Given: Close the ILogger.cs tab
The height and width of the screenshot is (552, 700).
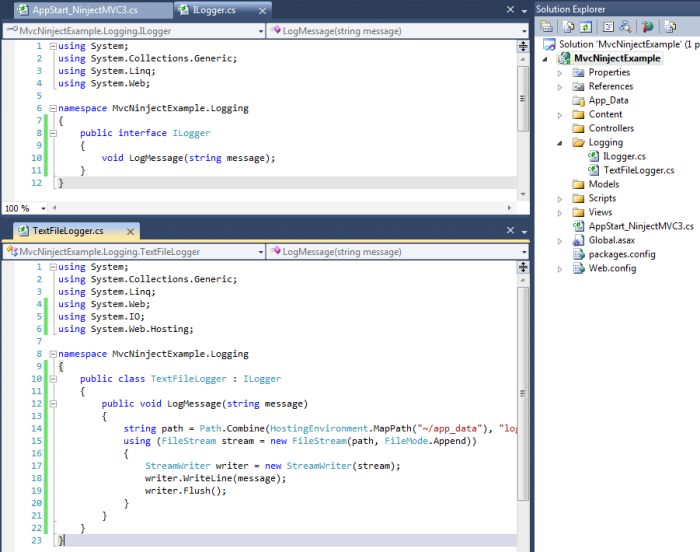Looking at the screenshot, I should pyautogui.click(x=262, y=11).
